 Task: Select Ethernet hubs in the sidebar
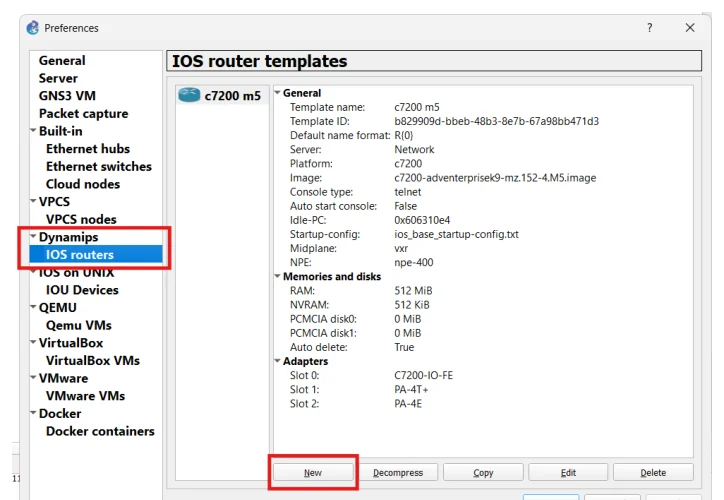pos(88,149)
